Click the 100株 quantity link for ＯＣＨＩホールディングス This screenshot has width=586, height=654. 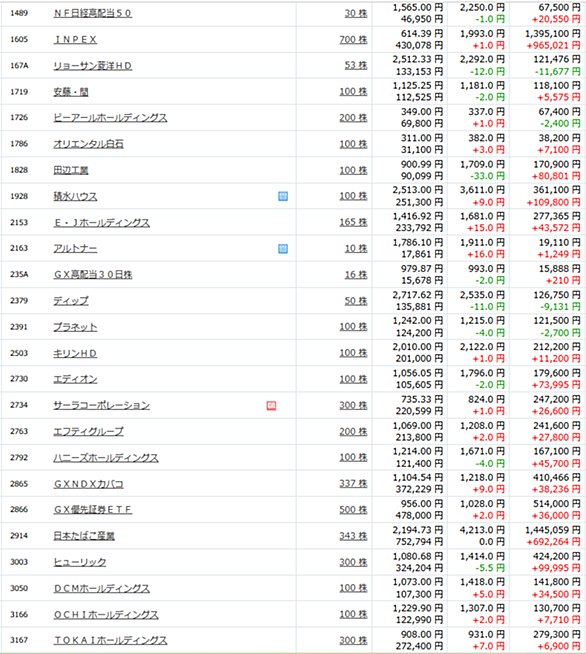(x=353, y=614)
